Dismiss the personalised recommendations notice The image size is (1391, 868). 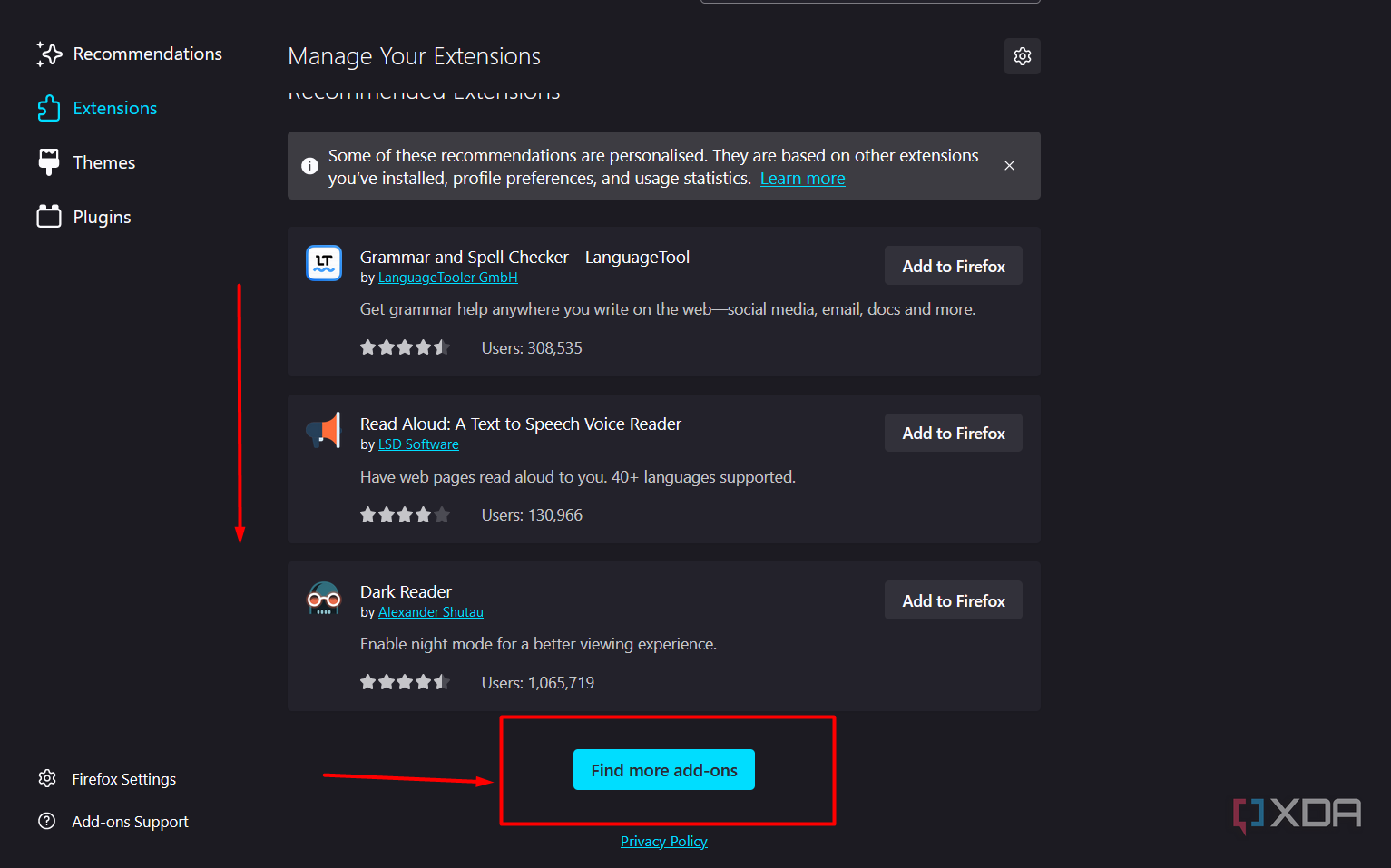pyautogui.click(x=1009, y=166)
